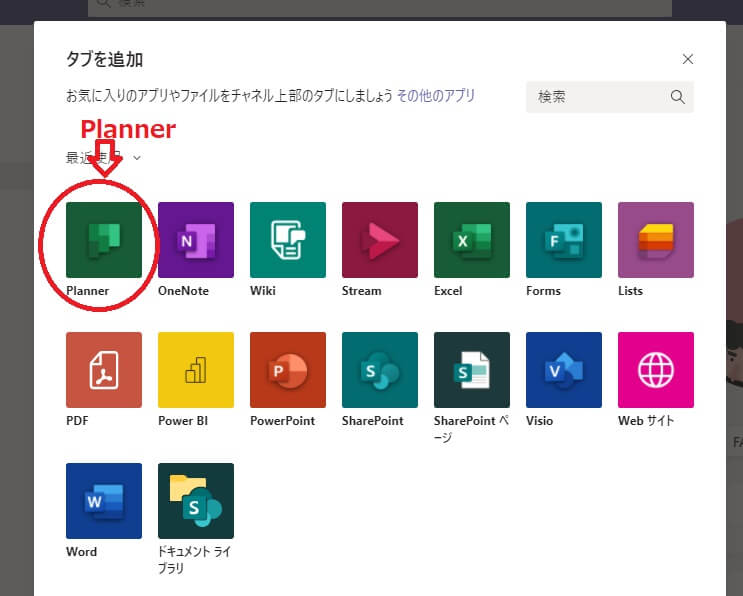Close the タブを追加 dialog
Viewport: 743px width, 596px height.
688,59
